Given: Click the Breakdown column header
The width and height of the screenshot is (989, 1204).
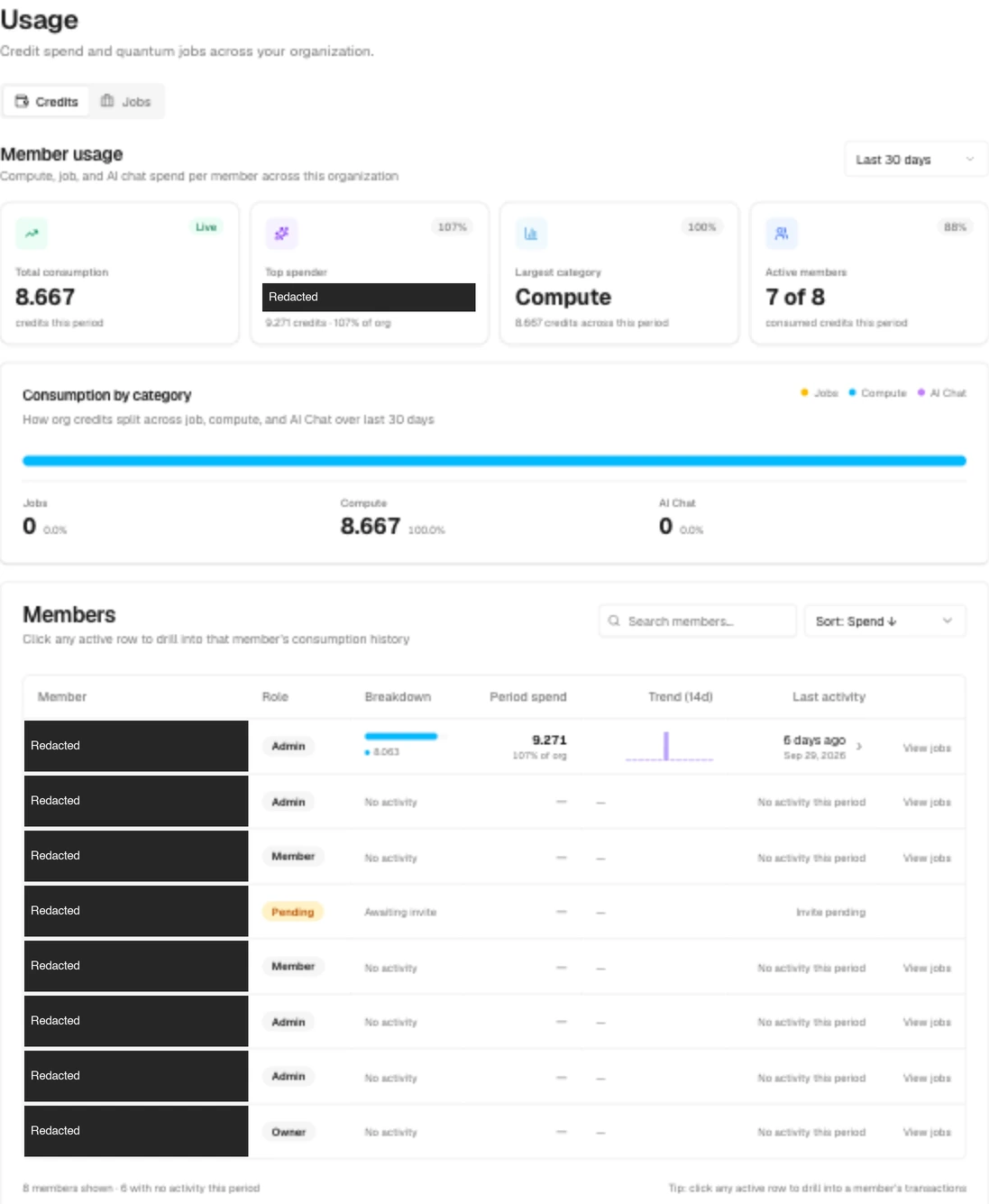Looking at the screenshot, I should (398, 697).
